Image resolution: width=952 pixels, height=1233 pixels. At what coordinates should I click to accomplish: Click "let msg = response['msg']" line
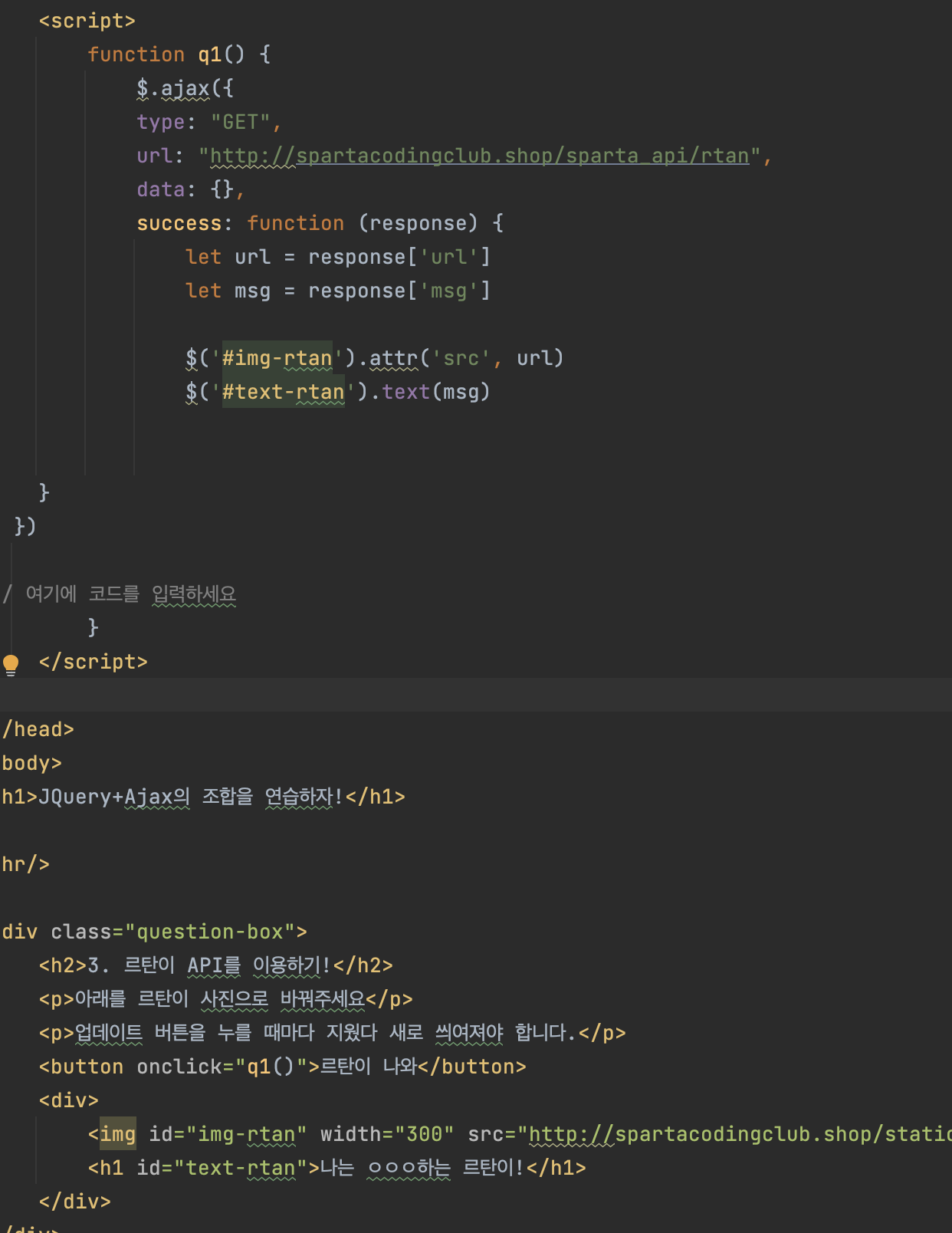click(338, 291)
